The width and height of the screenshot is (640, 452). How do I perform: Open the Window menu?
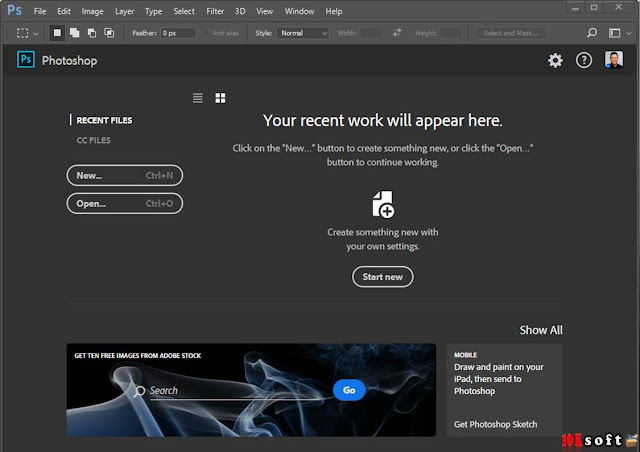[x=299, y=11]
